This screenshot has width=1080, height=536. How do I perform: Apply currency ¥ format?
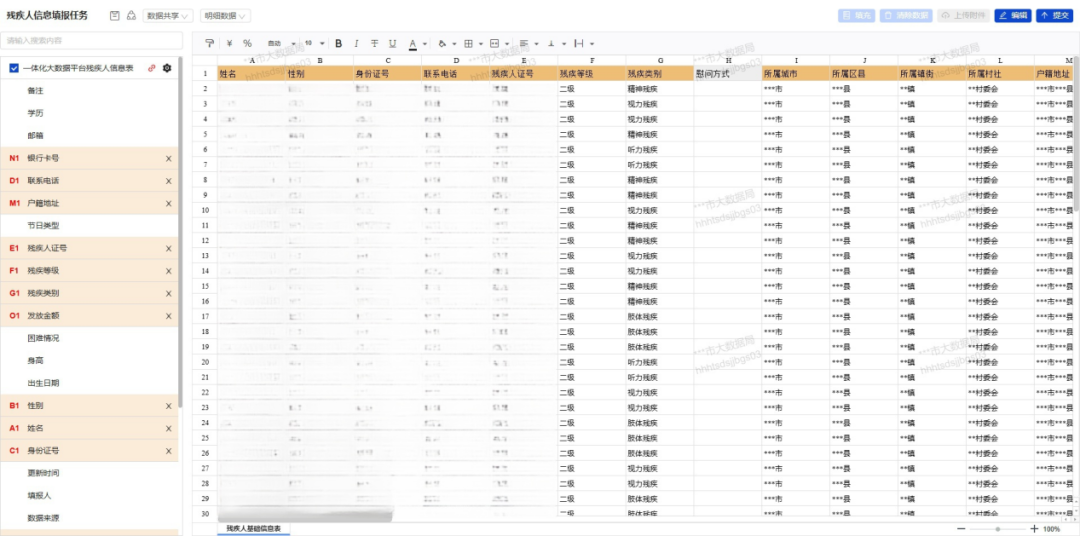pyautogui.click(x=229, y=43)
